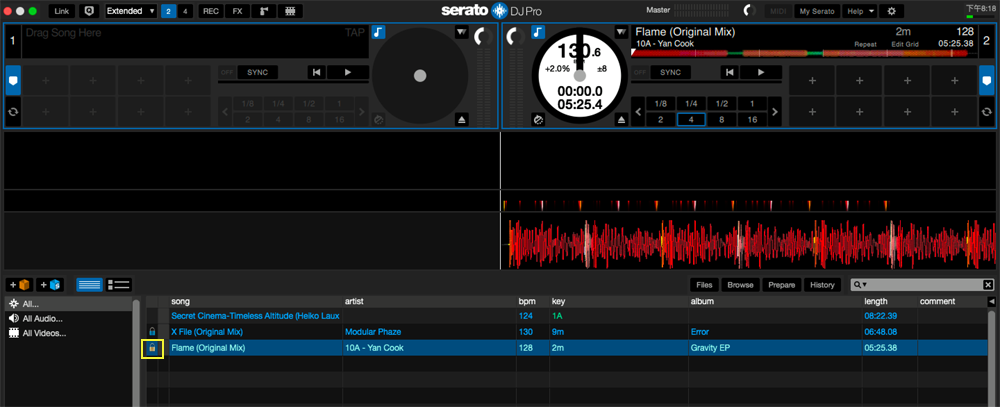The height and width of the screenshot is (407, 1000).
Task: Open the Prepare panel
Action: (x=781, y=285)
